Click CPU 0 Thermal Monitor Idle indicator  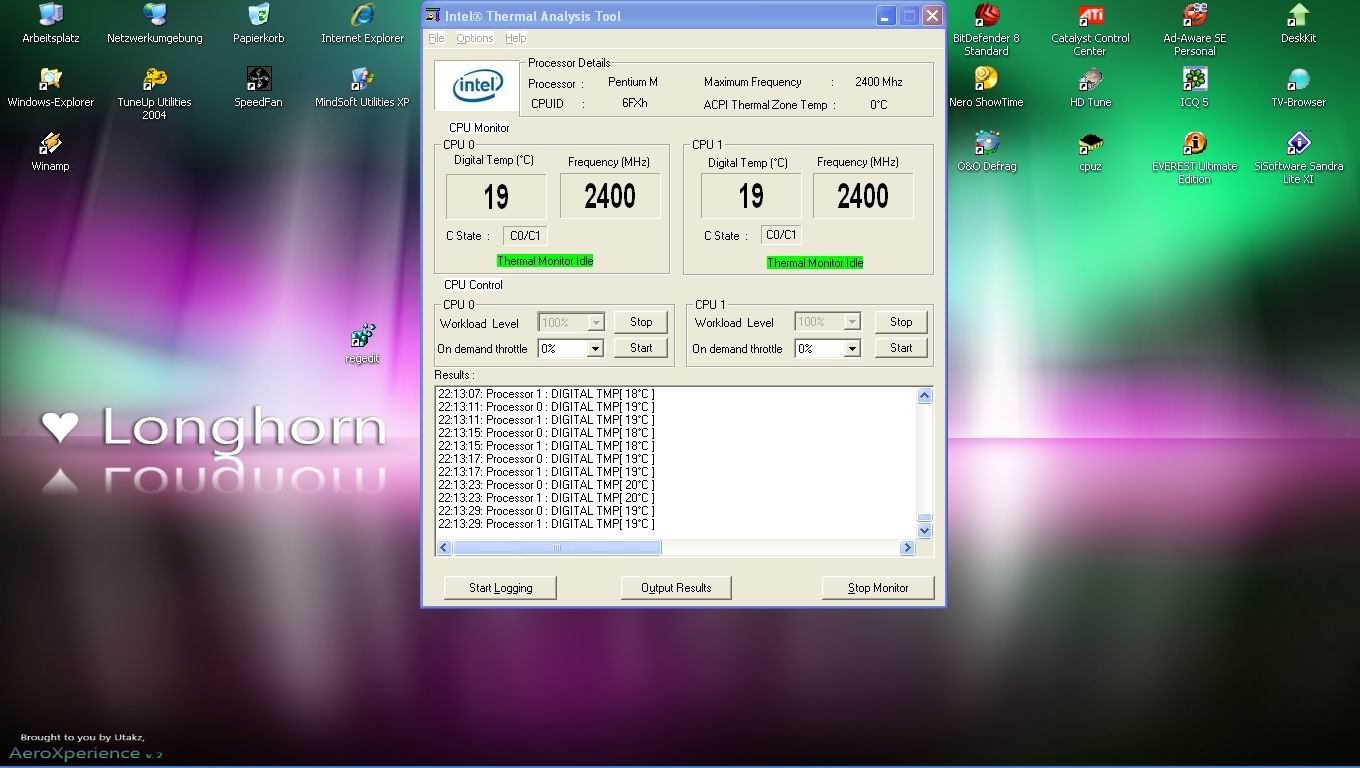point(545,261)
